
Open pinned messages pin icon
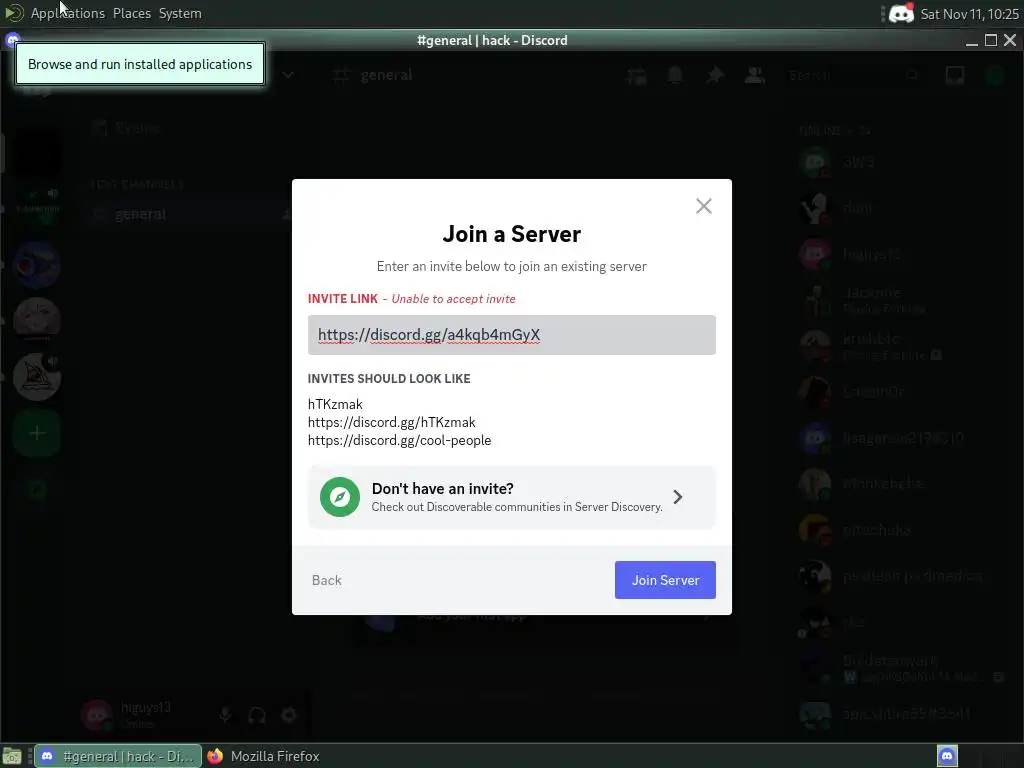[x=715, y=75]
